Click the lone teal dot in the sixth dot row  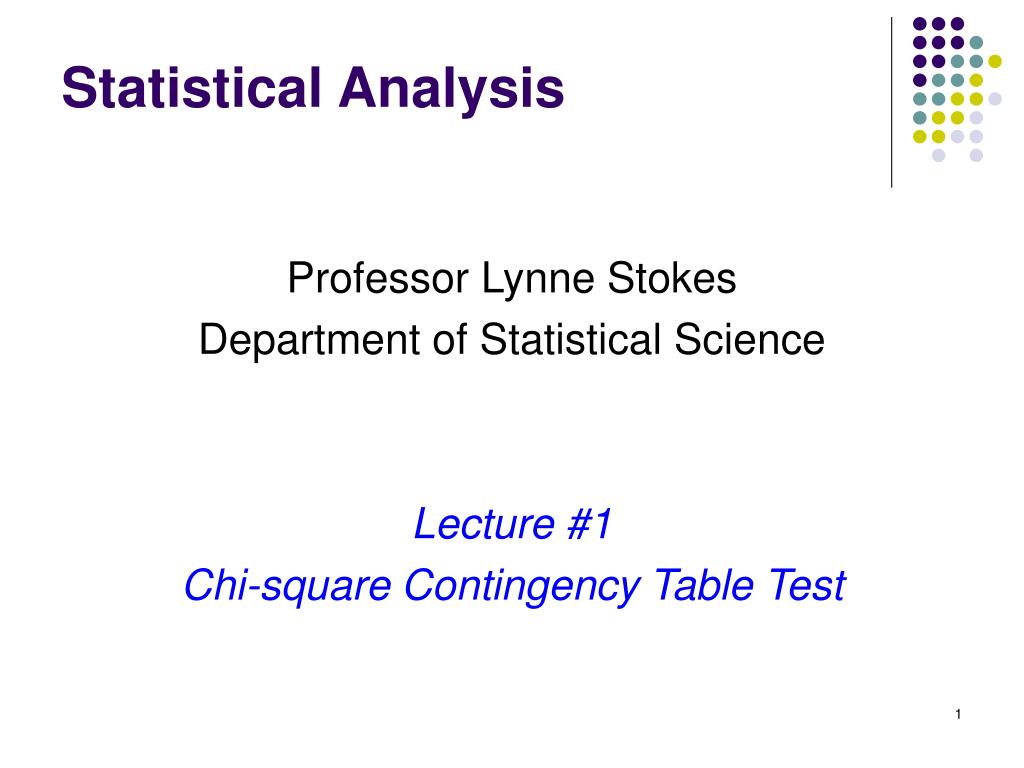pyautogui.click(x=920, y=118)
